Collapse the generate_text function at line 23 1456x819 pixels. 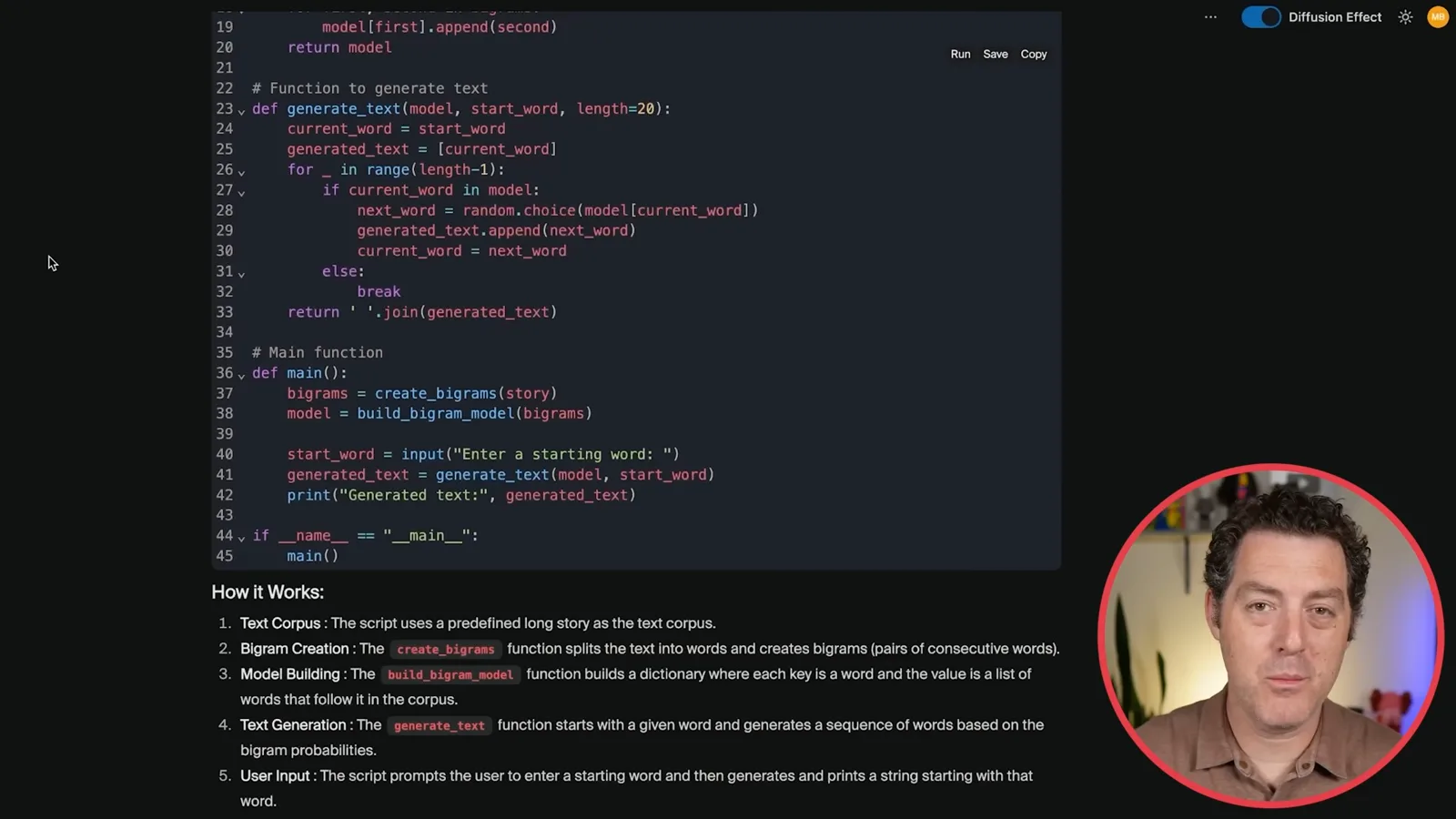point(241,110)
